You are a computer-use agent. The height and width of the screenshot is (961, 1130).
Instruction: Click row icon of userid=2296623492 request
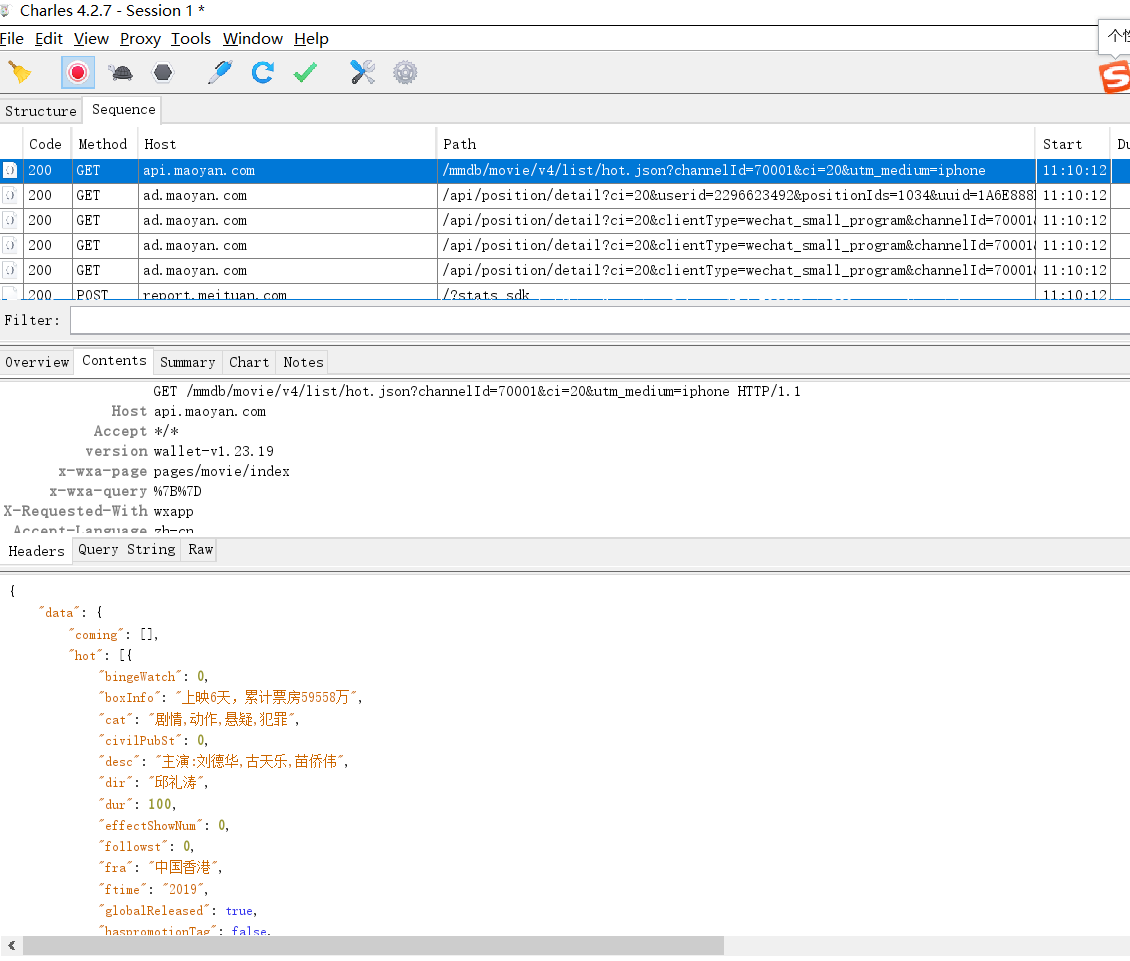point(10,195)
